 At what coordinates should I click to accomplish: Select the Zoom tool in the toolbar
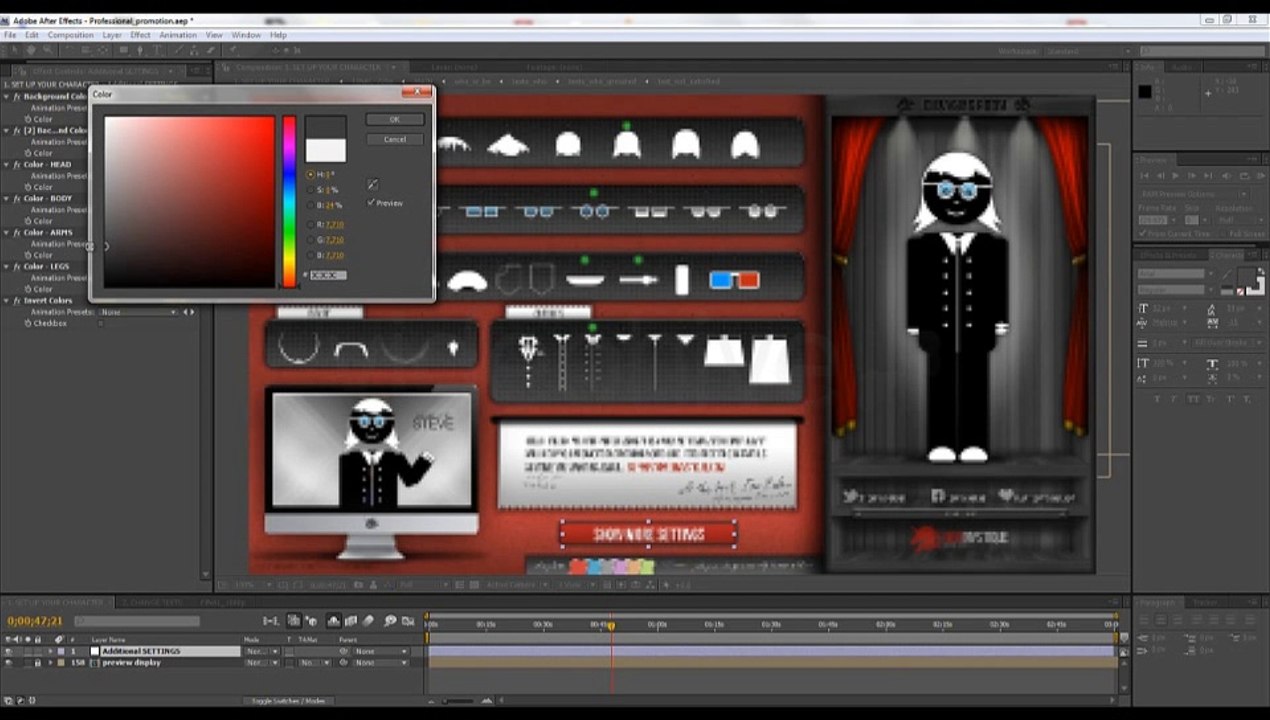point(48,50)
